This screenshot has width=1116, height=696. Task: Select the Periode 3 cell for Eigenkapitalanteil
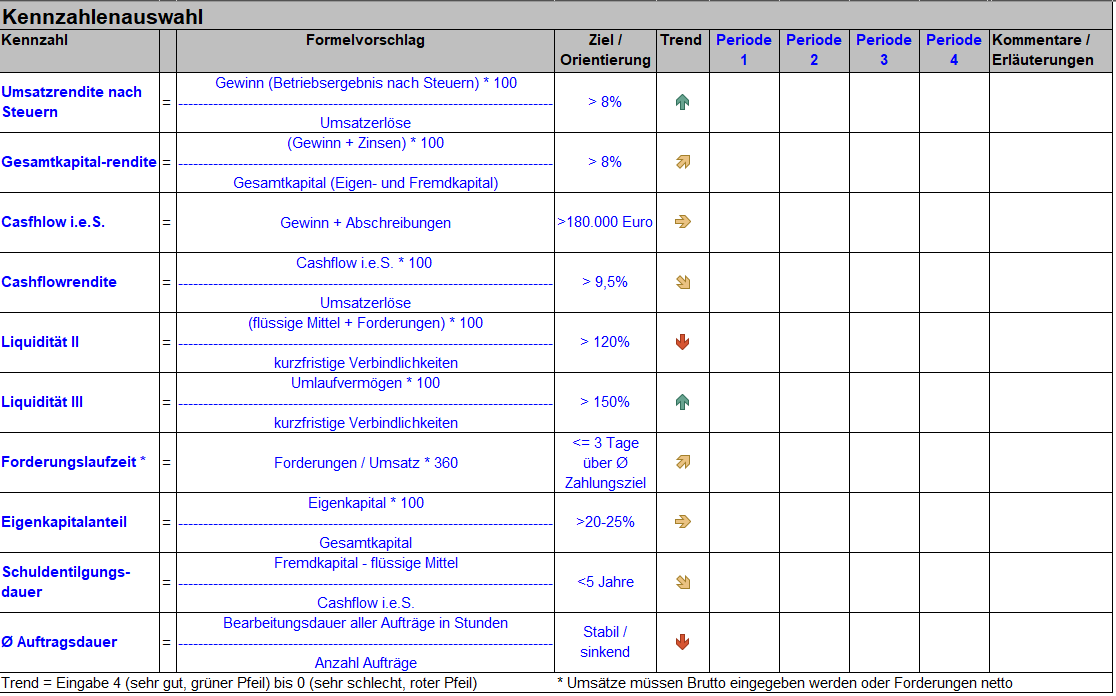tap(884, 522)
